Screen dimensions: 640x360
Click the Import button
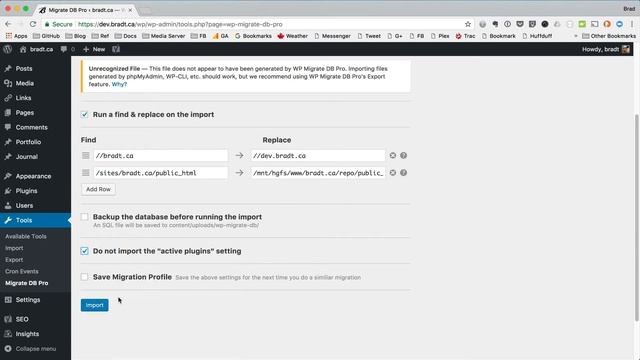(94, 305)
